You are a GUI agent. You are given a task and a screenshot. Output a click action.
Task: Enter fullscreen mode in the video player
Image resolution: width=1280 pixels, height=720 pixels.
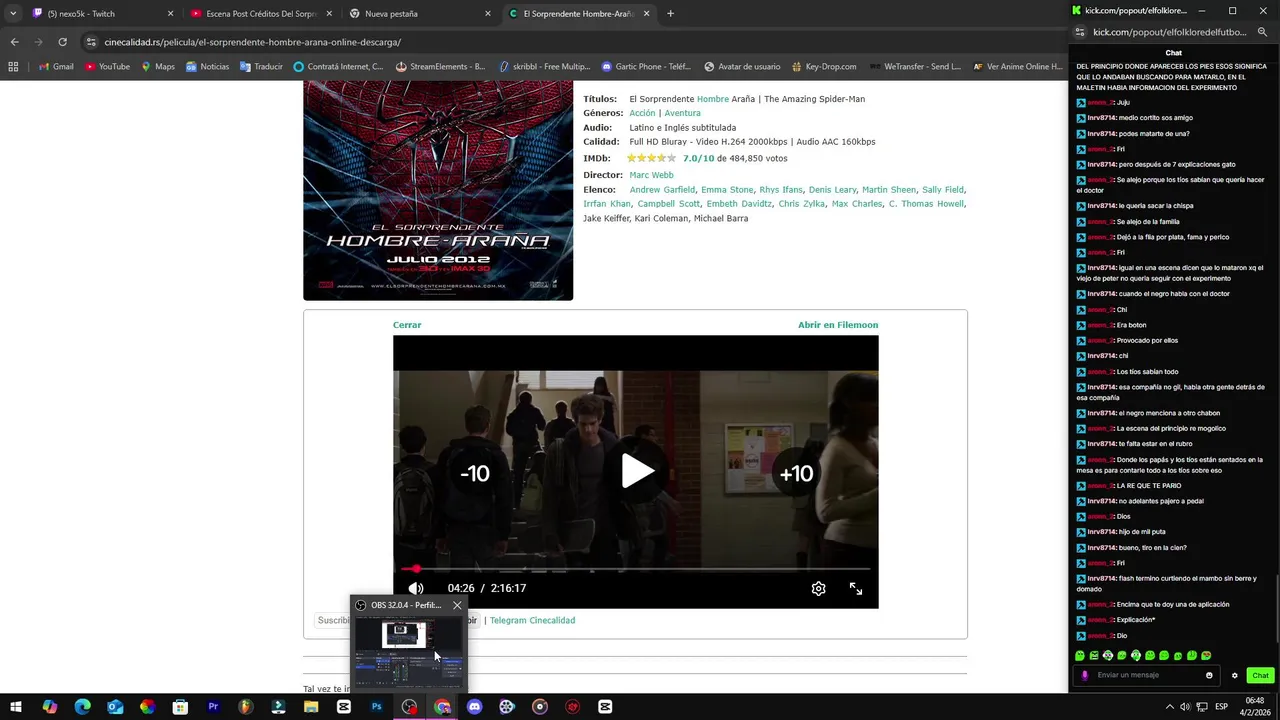856,589
